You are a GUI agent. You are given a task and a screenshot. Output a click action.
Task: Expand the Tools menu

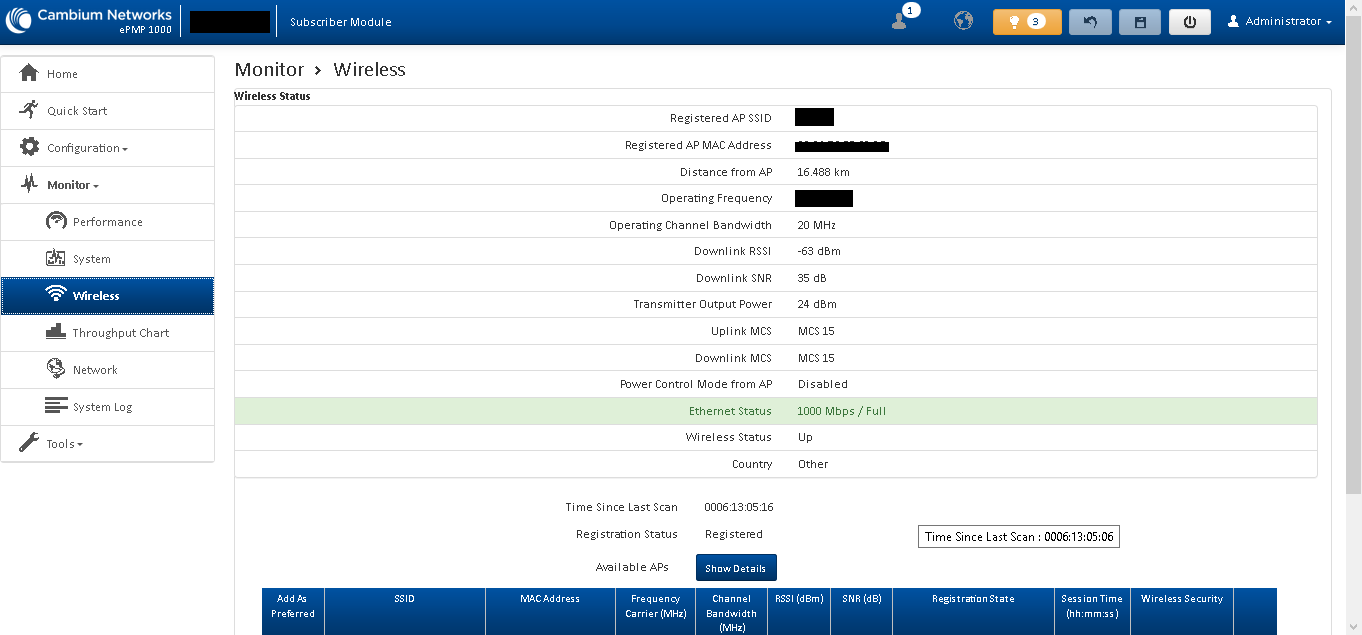[64, 444]
